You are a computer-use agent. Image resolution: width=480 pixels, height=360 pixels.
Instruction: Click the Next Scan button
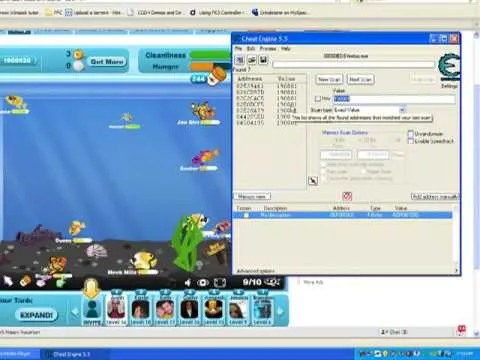[360, 79]
